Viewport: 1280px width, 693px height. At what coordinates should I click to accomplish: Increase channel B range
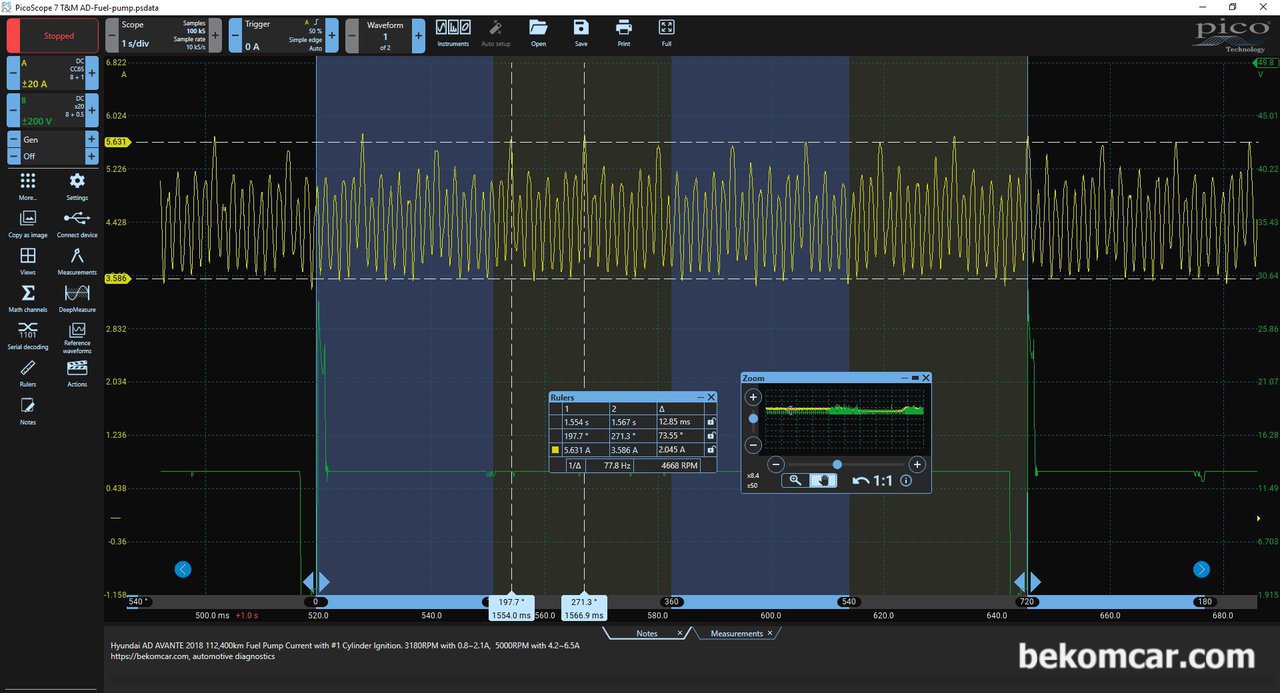point(92,110)
